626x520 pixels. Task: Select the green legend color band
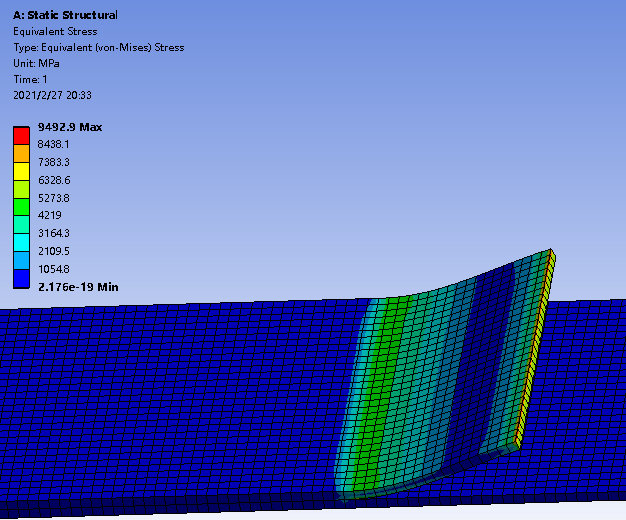pos(22,207)
